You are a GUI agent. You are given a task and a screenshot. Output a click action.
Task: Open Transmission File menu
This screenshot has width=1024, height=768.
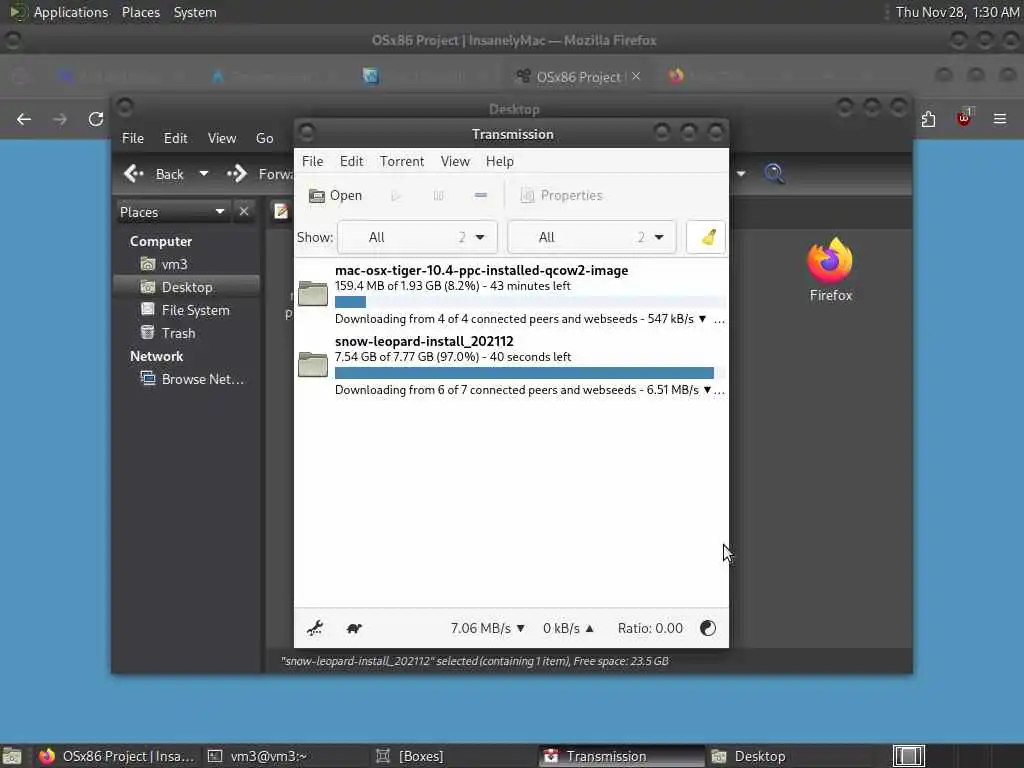point(312,161)
